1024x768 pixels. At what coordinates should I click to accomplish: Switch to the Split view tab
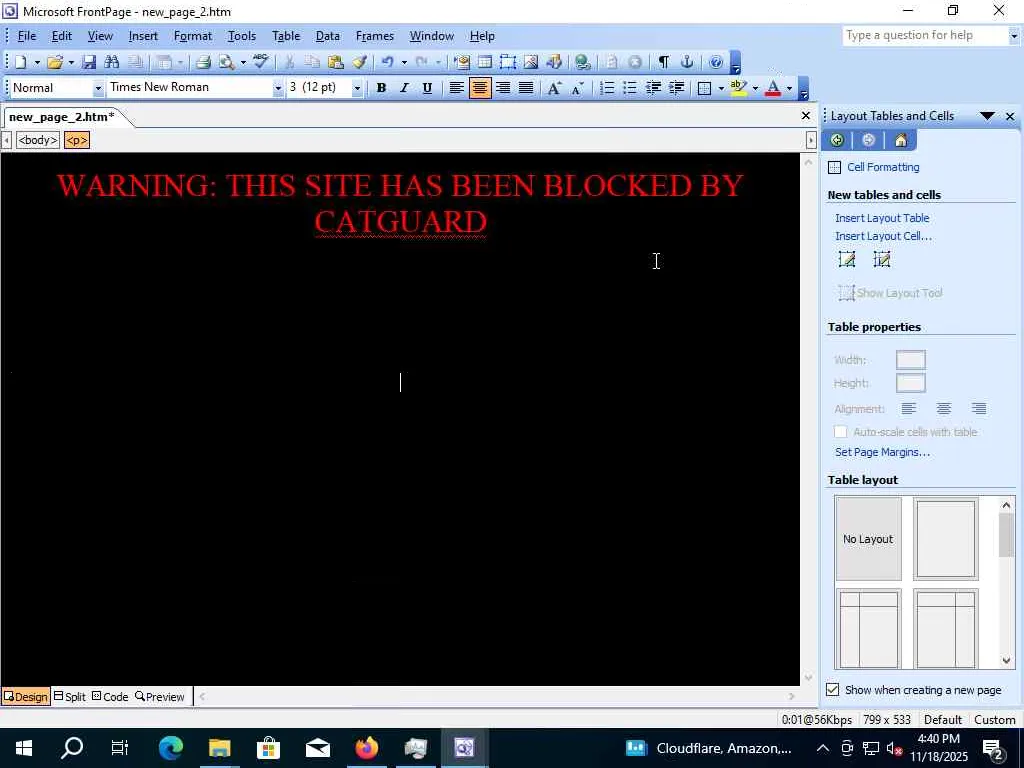tap(69, 697)
